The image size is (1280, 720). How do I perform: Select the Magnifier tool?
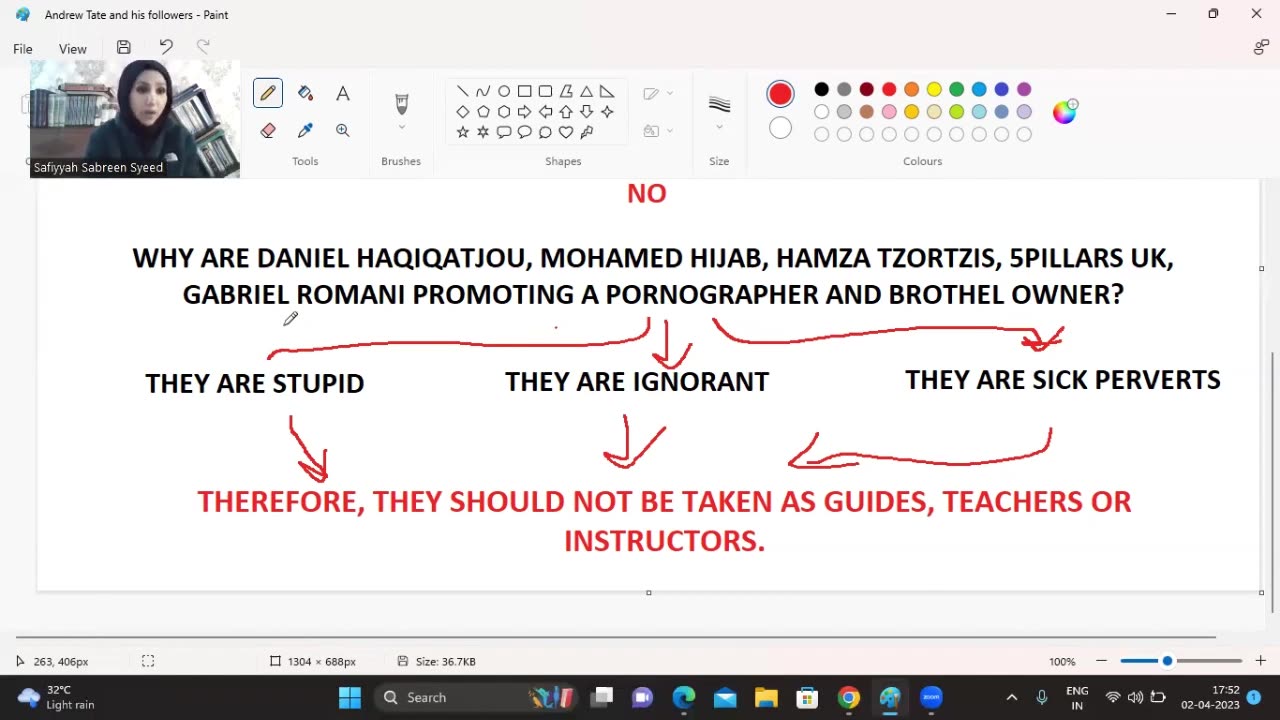coord(343,130)
